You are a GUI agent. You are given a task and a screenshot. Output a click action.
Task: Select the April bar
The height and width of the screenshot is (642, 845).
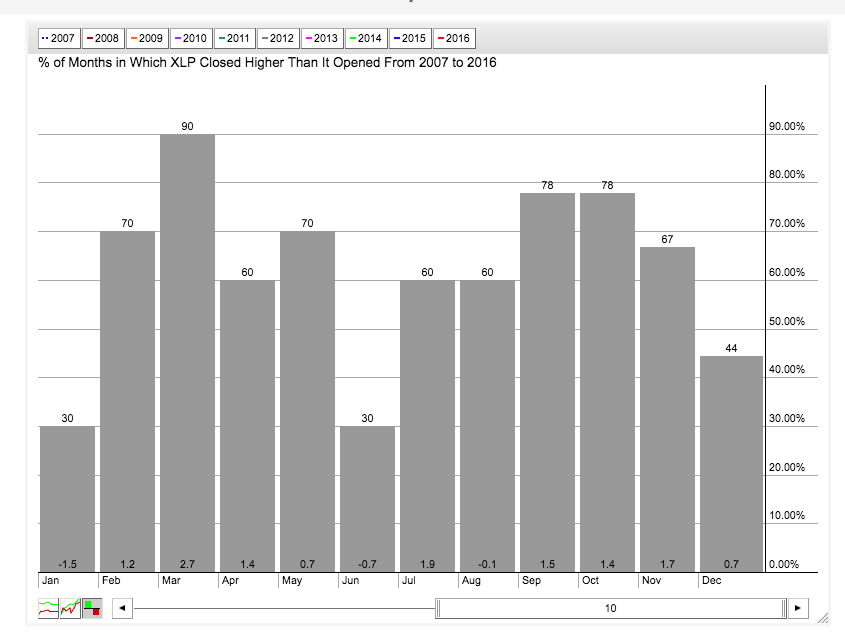click(x=247, y=426)
